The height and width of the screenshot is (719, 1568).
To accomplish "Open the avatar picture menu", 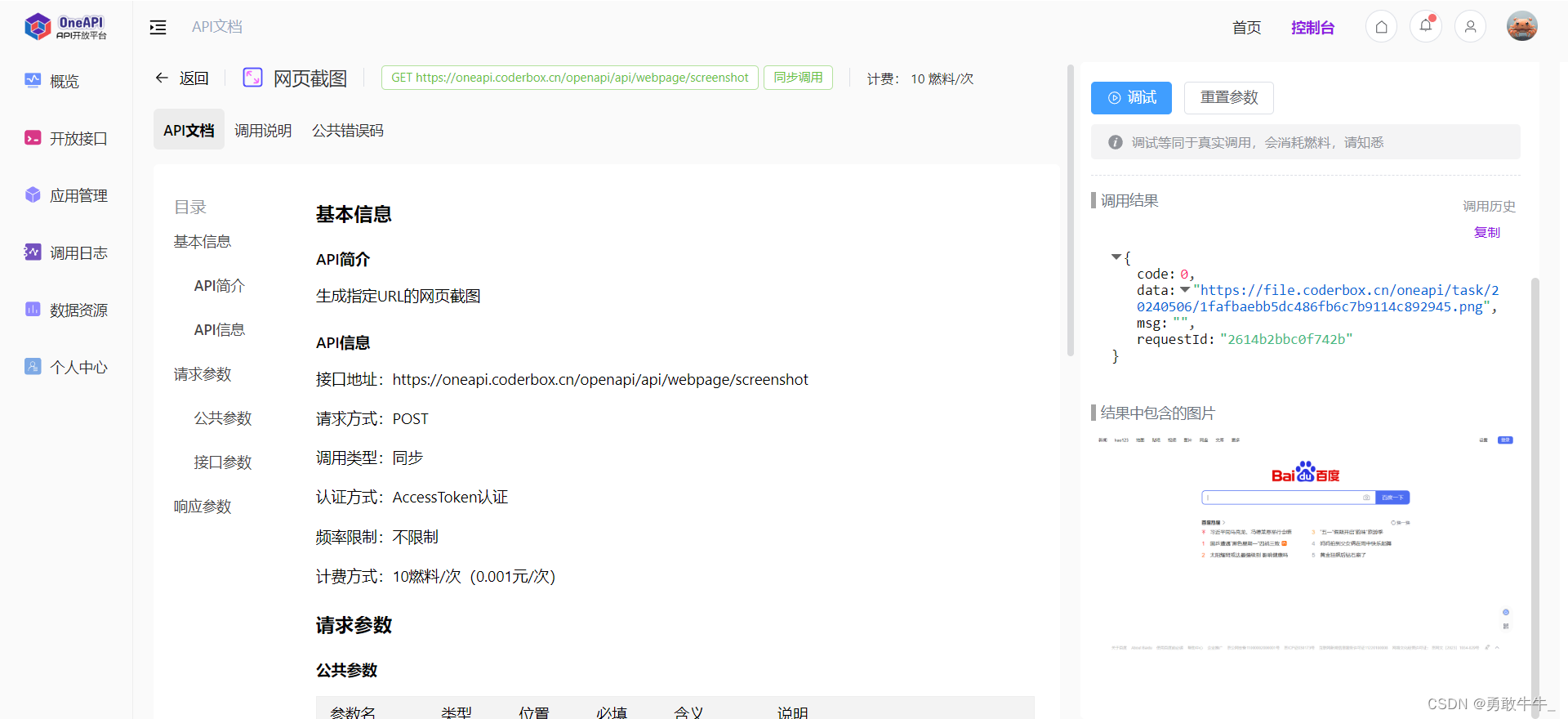I will pyautogui.click(x=1522, y=26).
